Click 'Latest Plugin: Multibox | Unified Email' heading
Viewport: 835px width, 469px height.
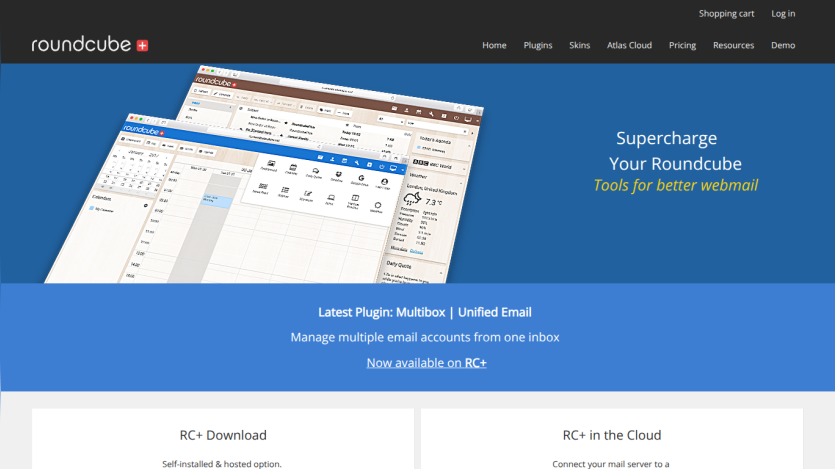click(x=425, y=312)
